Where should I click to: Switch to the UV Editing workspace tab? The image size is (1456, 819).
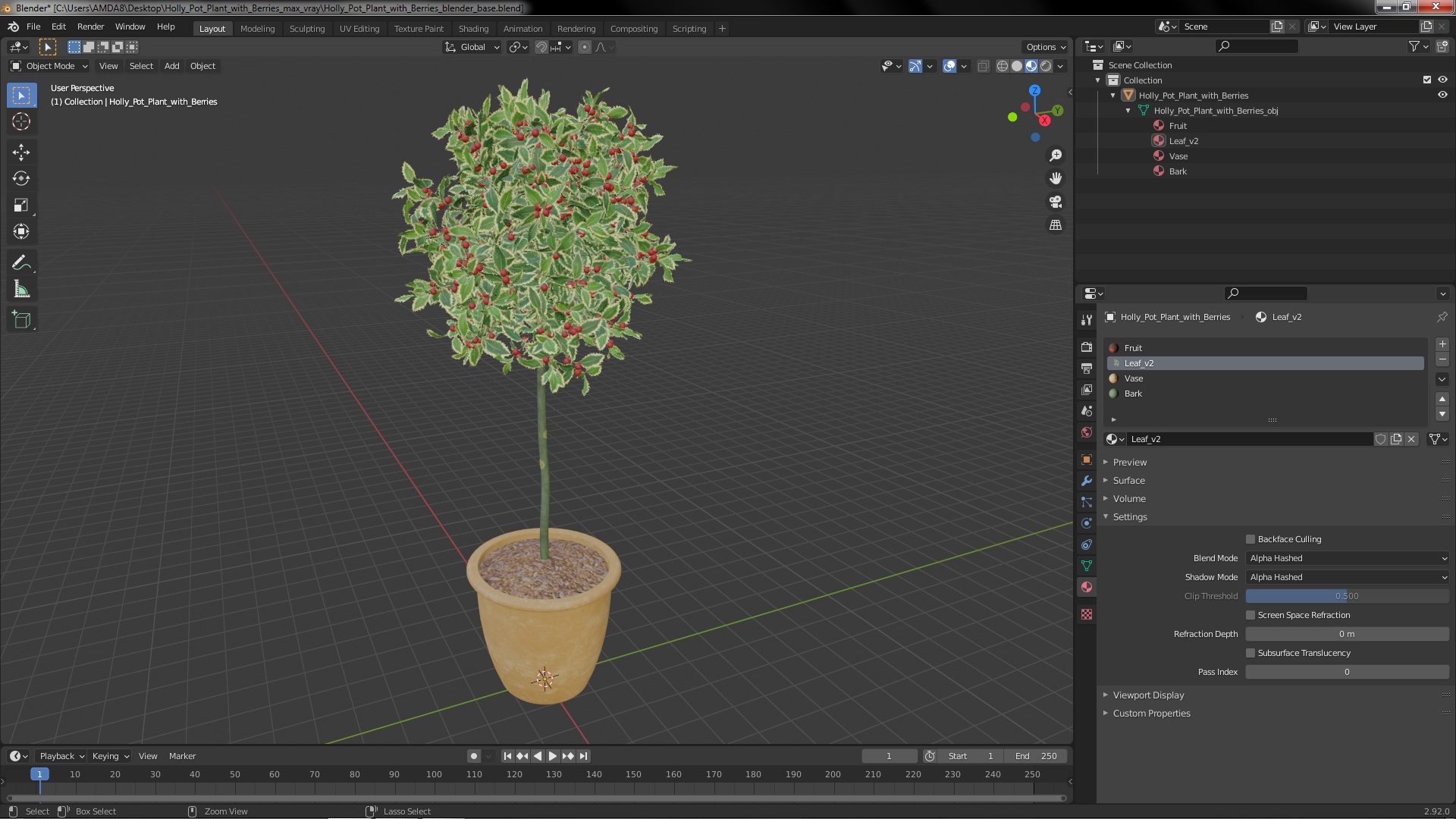(x=359, y=28)
